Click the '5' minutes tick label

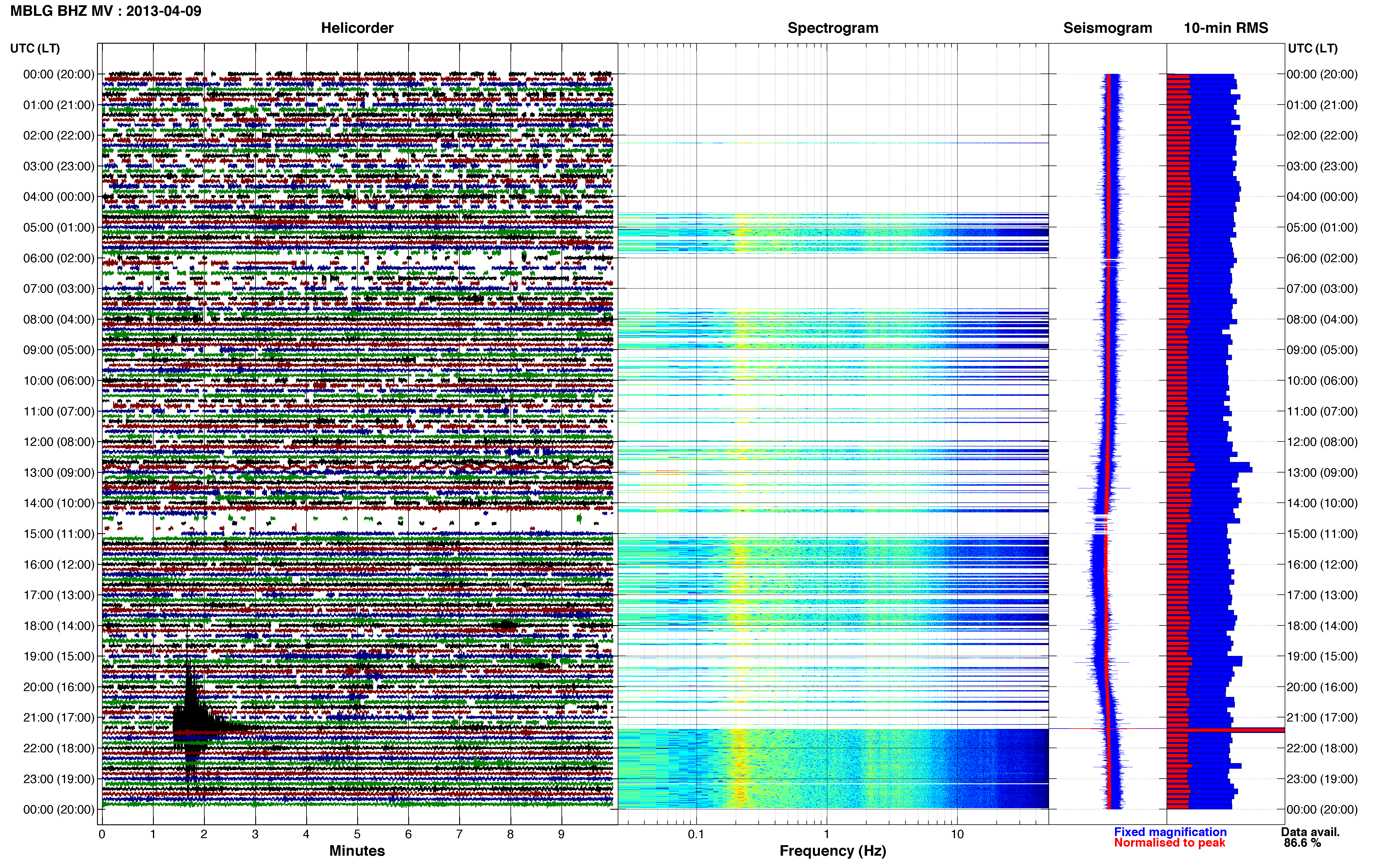coord(357,834)
